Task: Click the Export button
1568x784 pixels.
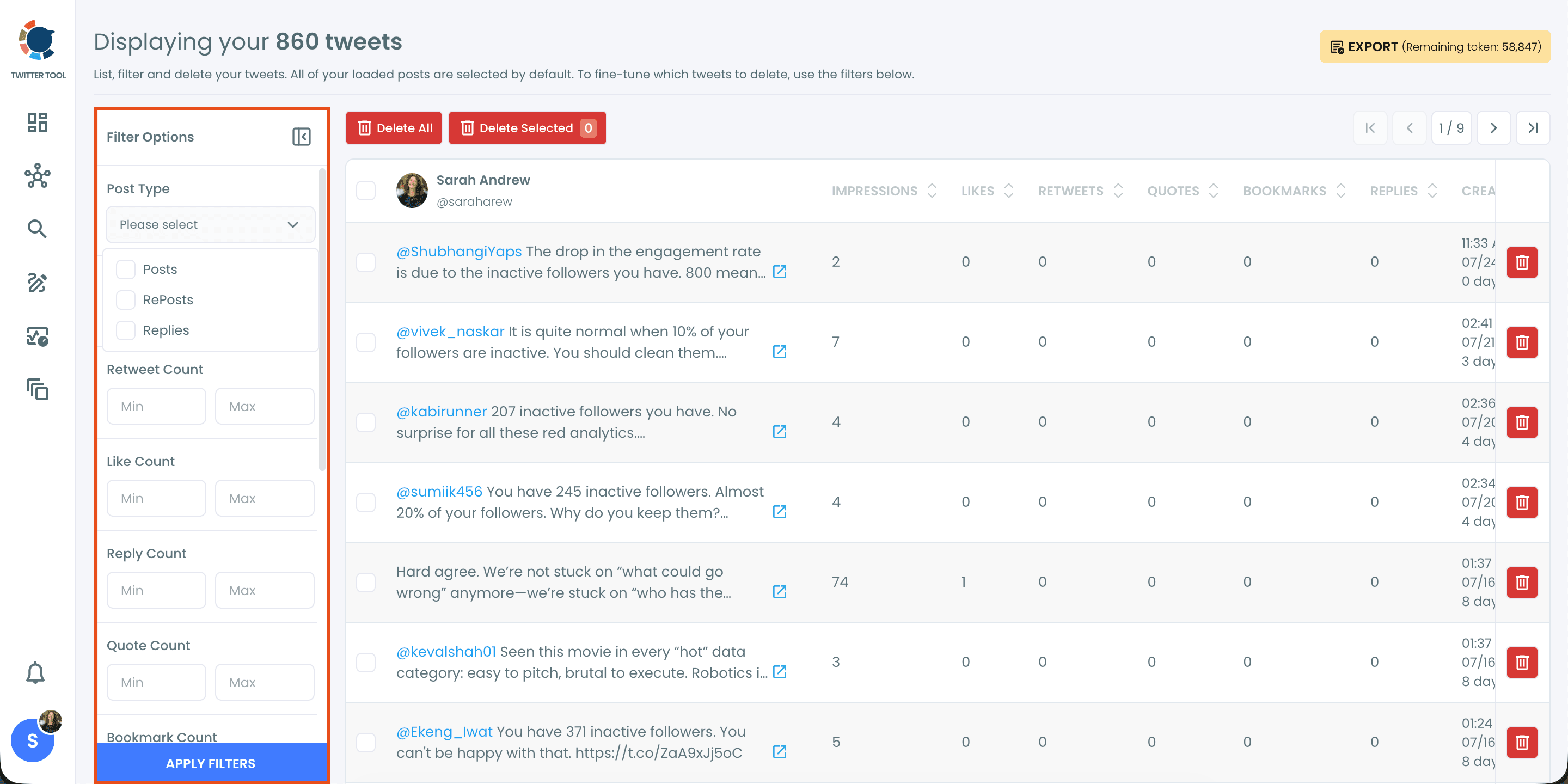Action: (x=1435, y=47)
